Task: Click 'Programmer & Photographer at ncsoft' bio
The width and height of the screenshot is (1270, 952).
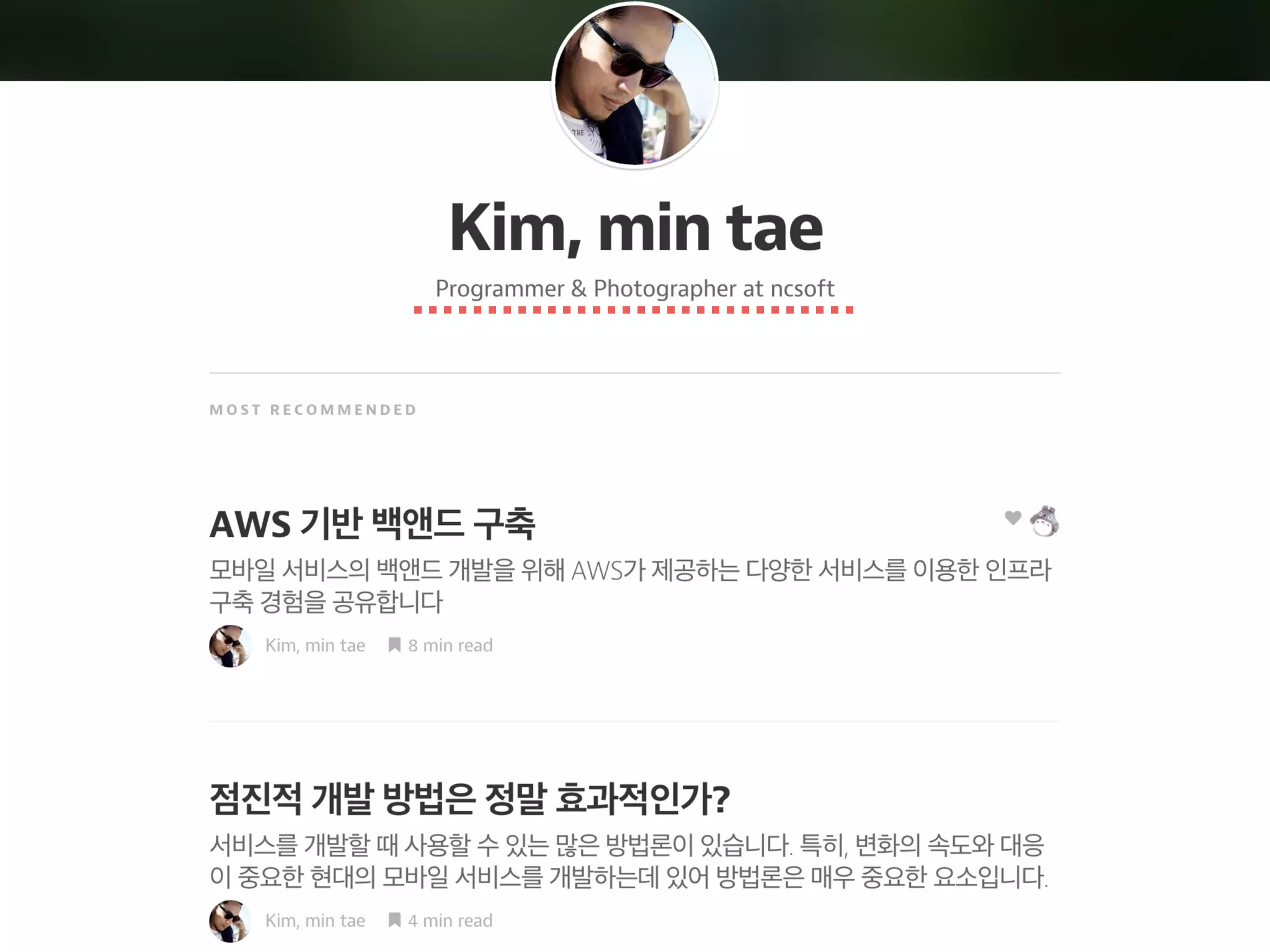Action: pyautogui.click(x=635, y=289)
